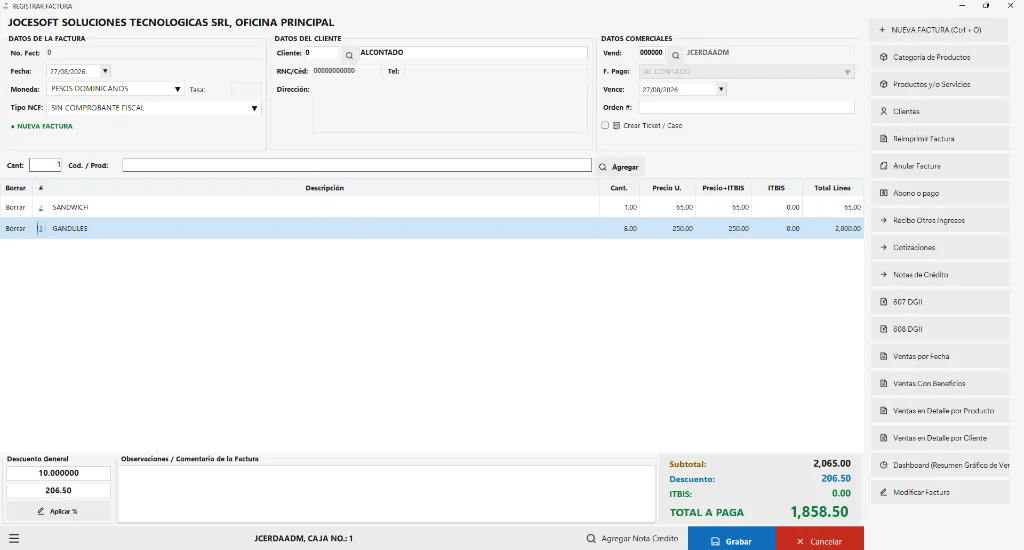Screen dimensions: 1024x550
Task: Click the ALCONTADO client name field
Action: 473,53
